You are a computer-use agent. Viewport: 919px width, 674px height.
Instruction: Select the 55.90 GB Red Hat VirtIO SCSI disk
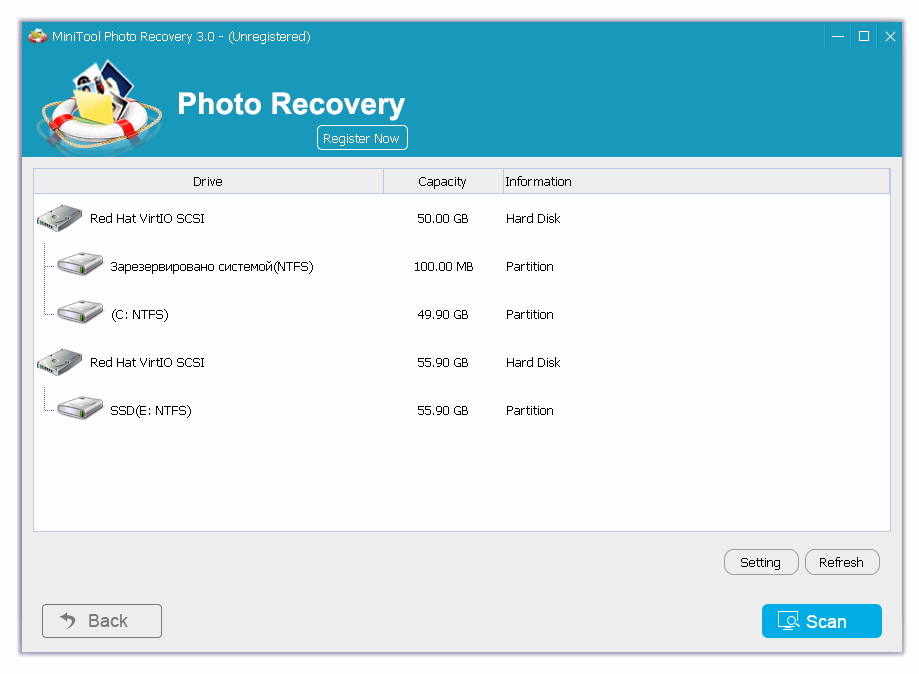click(462, 363)
